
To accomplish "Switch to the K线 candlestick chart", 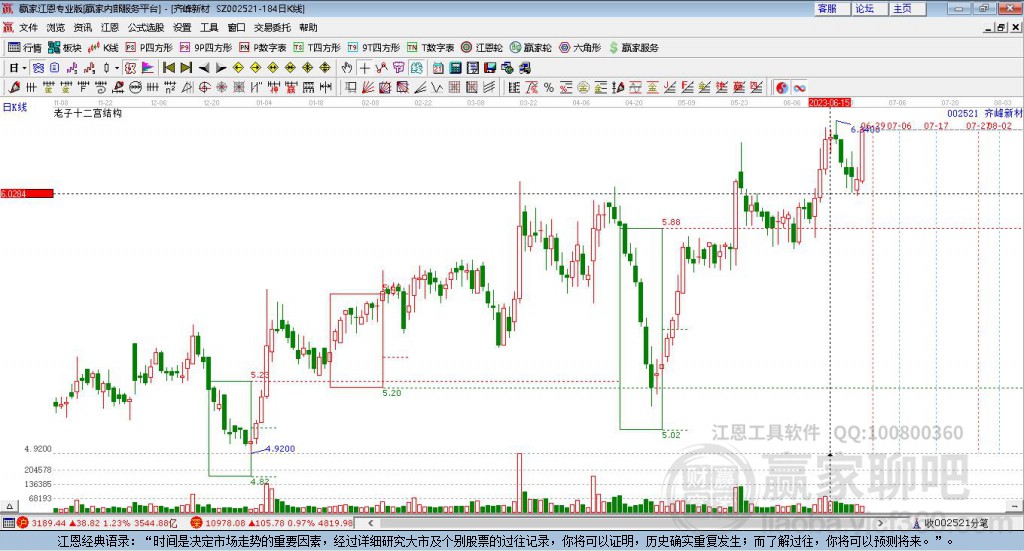I will (x=103, y=48).
